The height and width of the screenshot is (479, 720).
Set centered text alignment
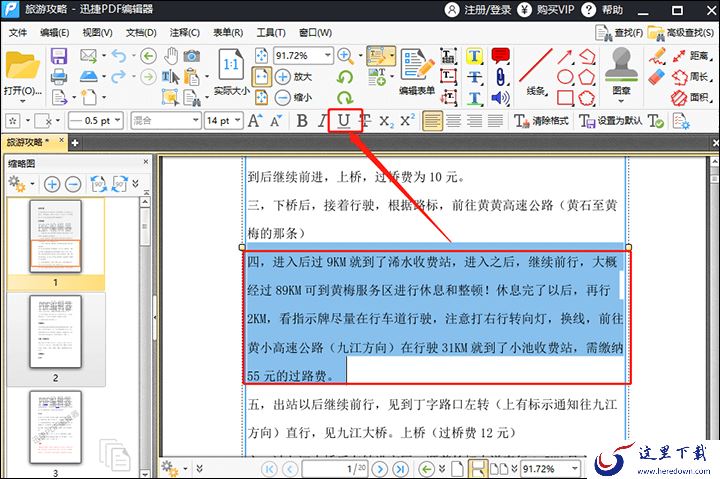coord(453,121)
